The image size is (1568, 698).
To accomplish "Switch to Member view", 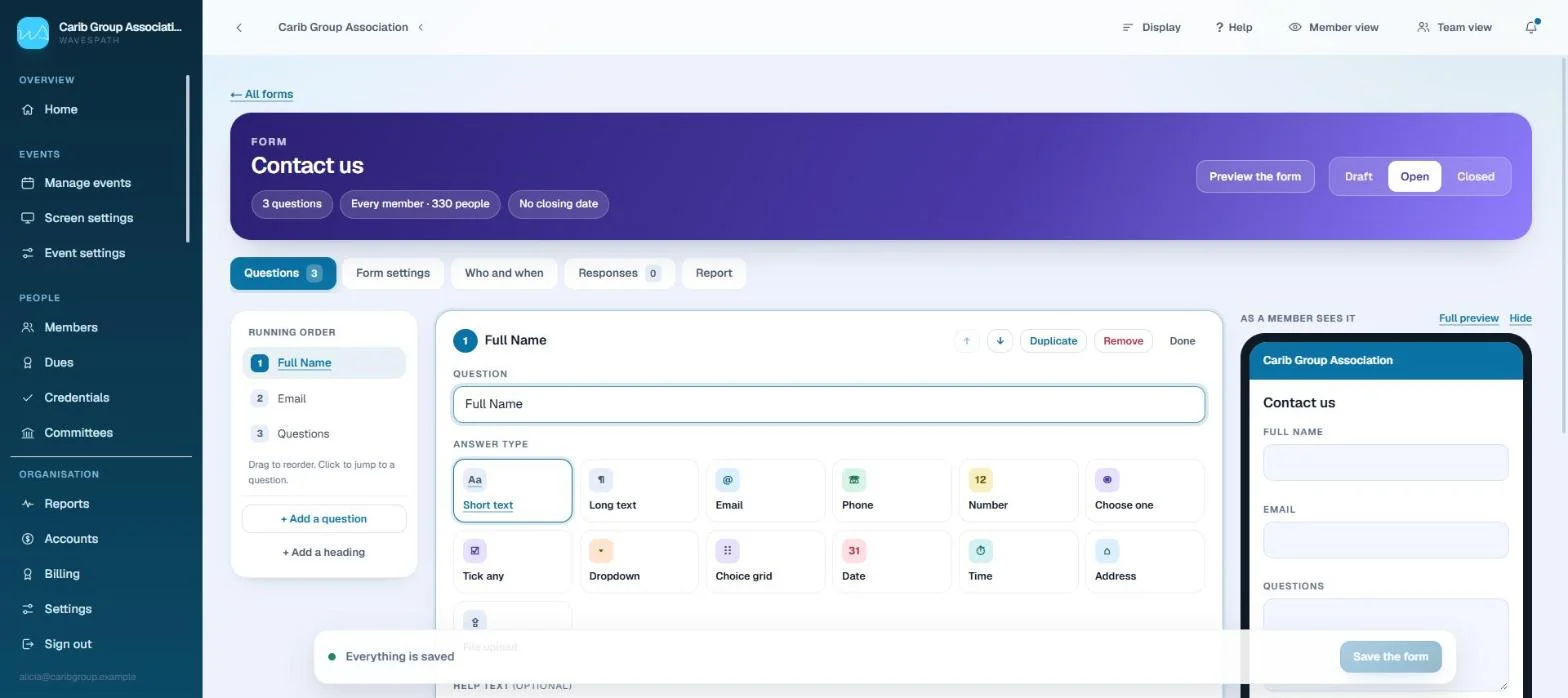I will (x=1333, y=27).
